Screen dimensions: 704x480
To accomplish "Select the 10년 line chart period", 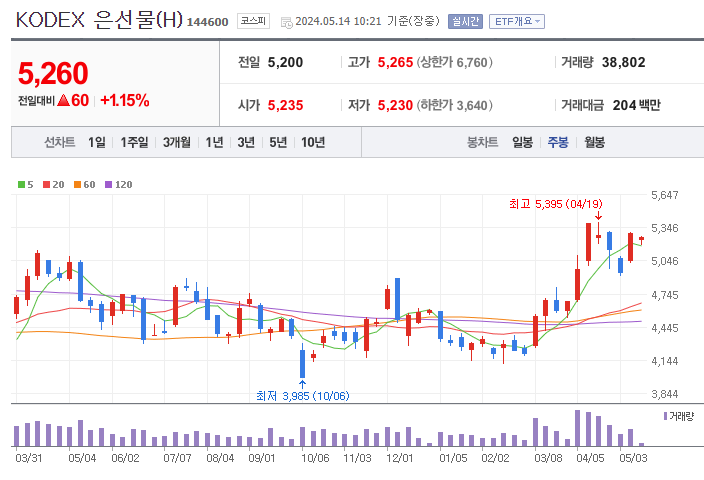I will (x=313, y=142).
